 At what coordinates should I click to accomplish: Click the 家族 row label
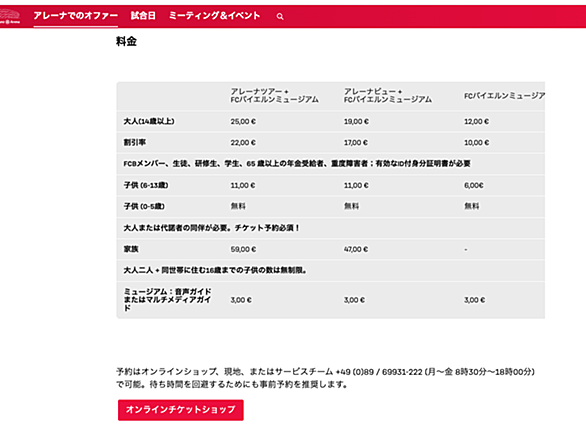tap(131, 249)
